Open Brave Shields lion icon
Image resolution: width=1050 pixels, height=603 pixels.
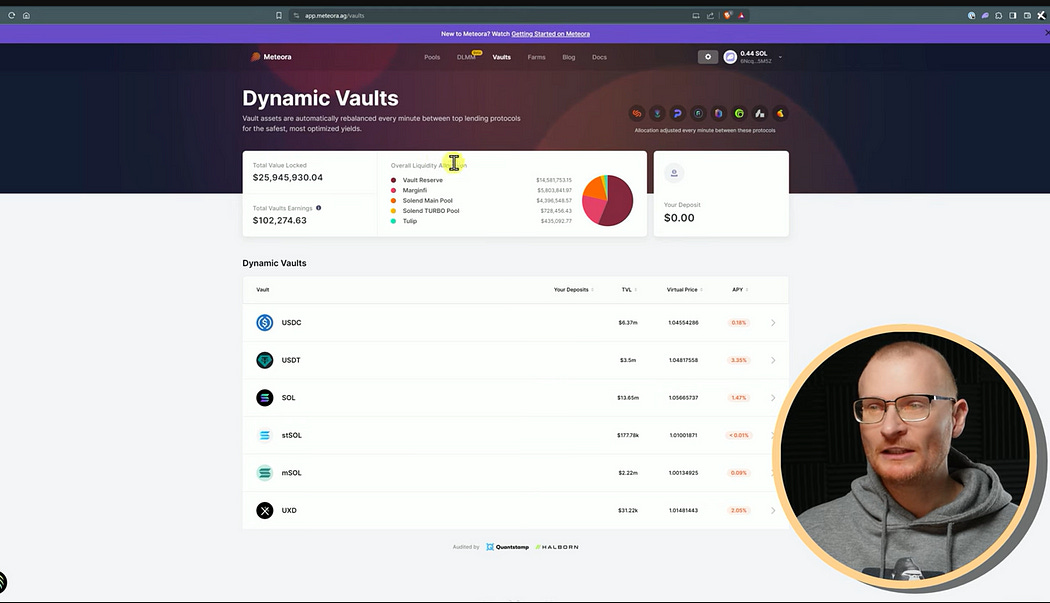pos(727,15)
